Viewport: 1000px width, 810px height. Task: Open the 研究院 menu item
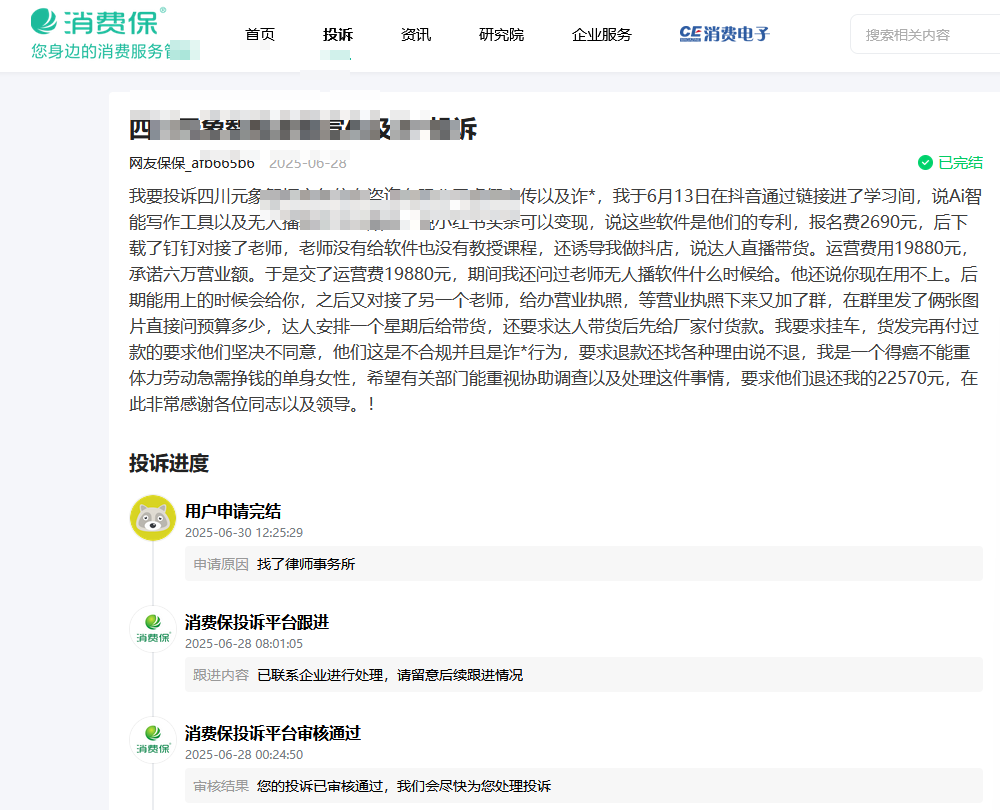501,34
